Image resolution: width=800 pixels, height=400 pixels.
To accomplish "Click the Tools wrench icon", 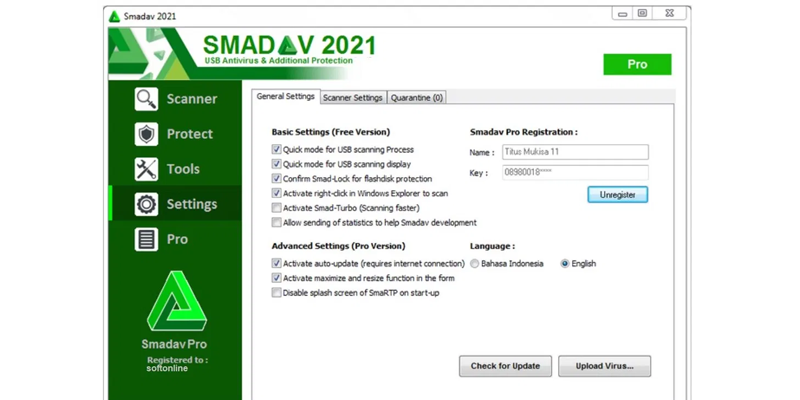I will tap(146, 169).
